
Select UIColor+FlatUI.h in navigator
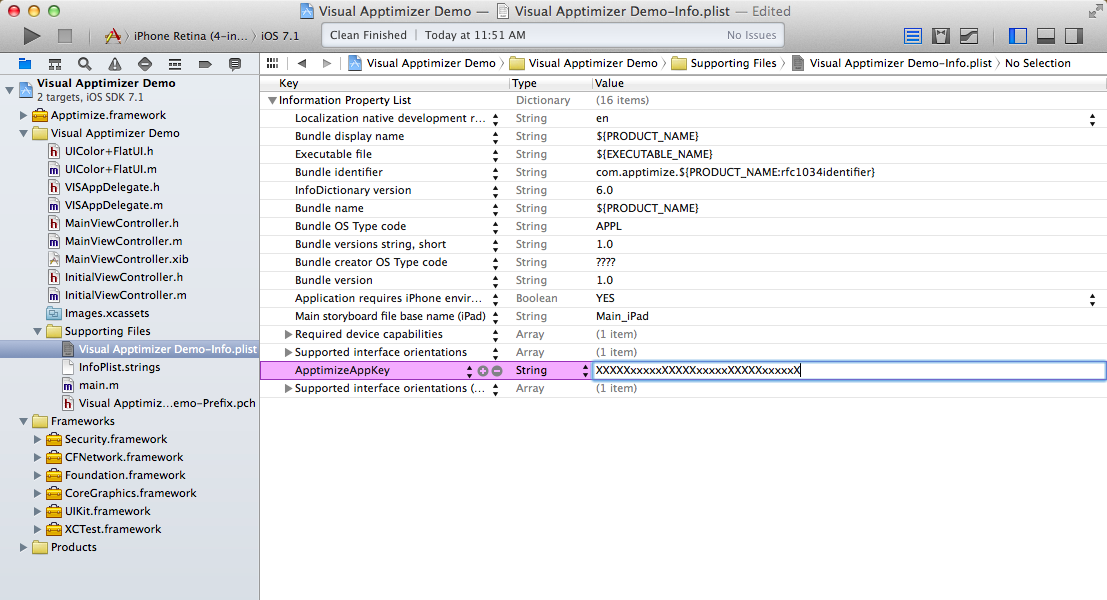click(x=109, y=151)
